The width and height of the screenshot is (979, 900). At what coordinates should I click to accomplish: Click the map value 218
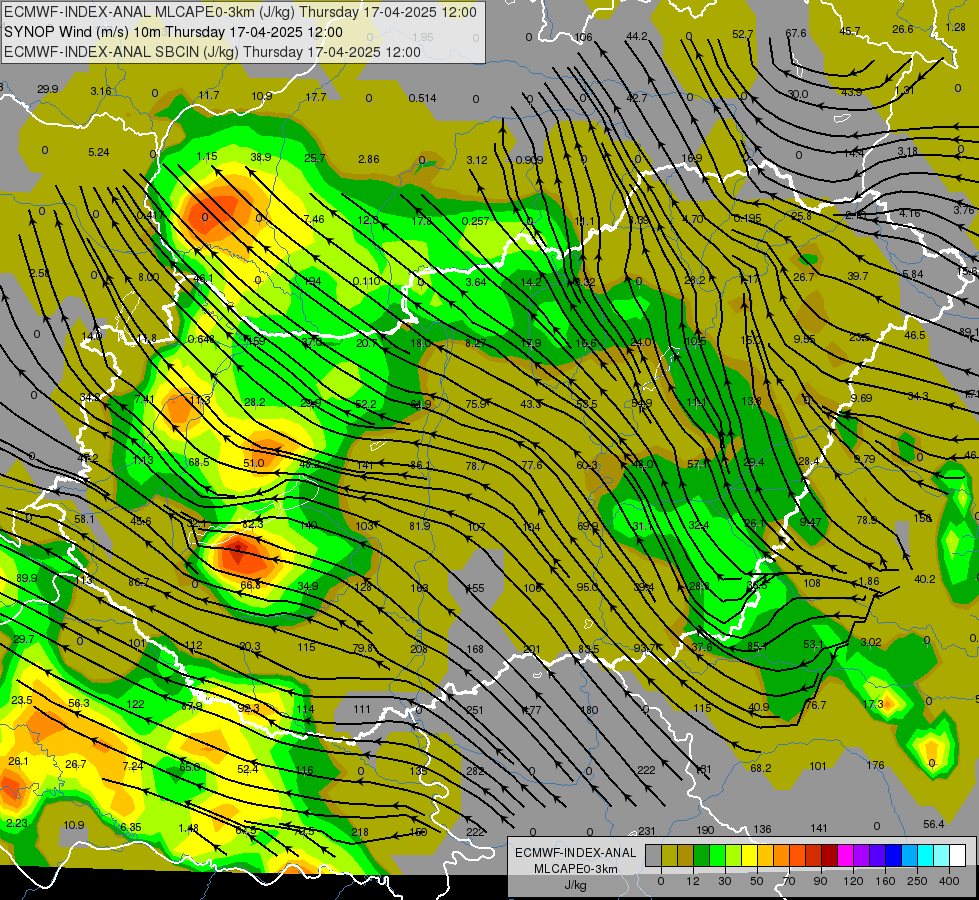[360, 832]
